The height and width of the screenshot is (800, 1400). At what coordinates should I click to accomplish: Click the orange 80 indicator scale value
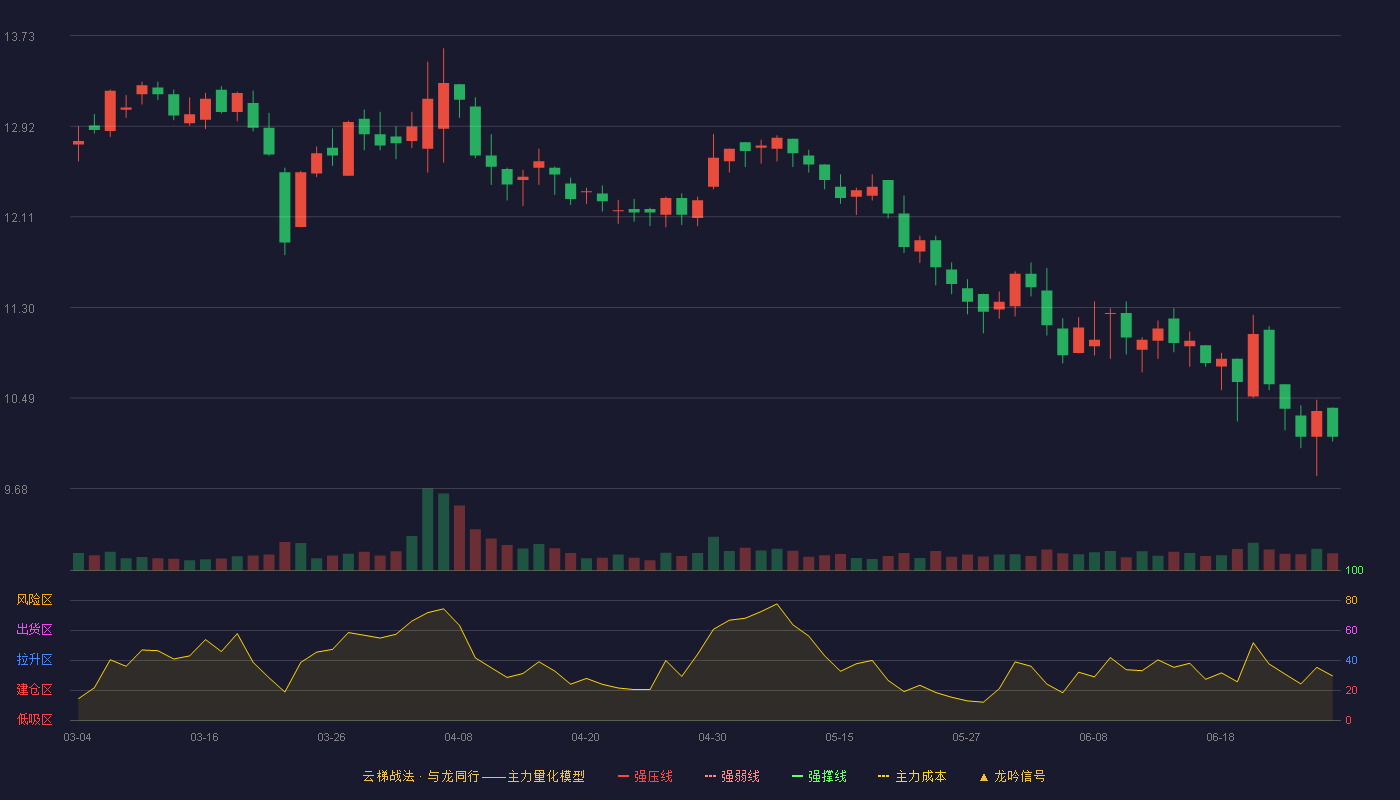tap(1351, 600)
